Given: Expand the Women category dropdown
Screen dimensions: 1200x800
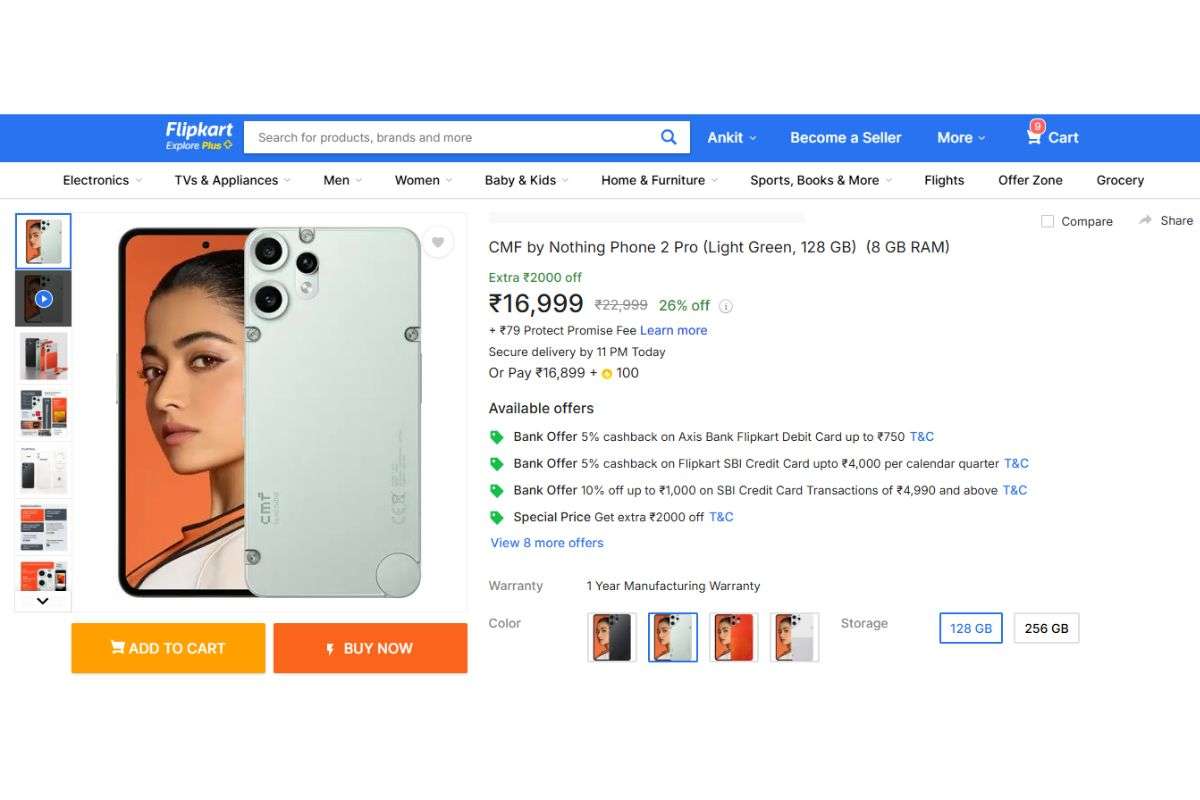Looking at the screenshot, I should [x=422, y=180].
